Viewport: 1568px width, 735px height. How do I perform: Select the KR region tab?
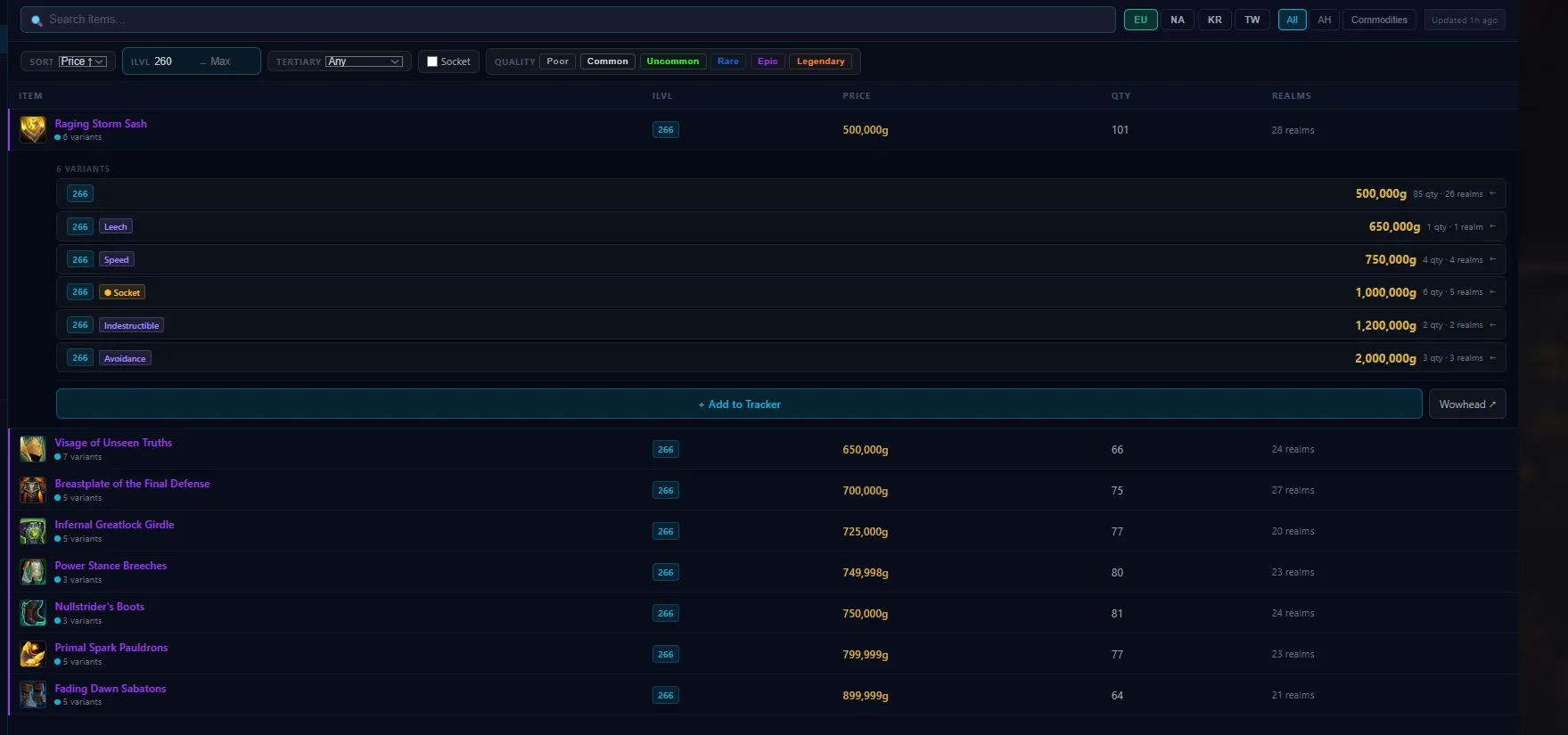(x=1215, y=20)
